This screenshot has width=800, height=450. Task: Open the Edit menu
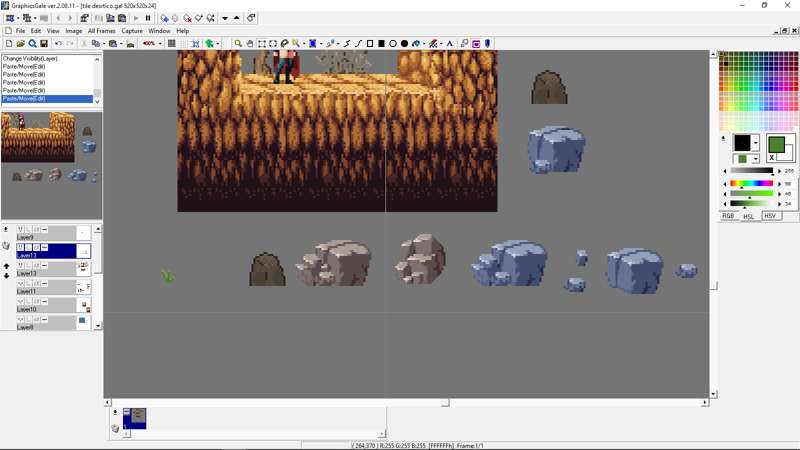coord(36,31)
